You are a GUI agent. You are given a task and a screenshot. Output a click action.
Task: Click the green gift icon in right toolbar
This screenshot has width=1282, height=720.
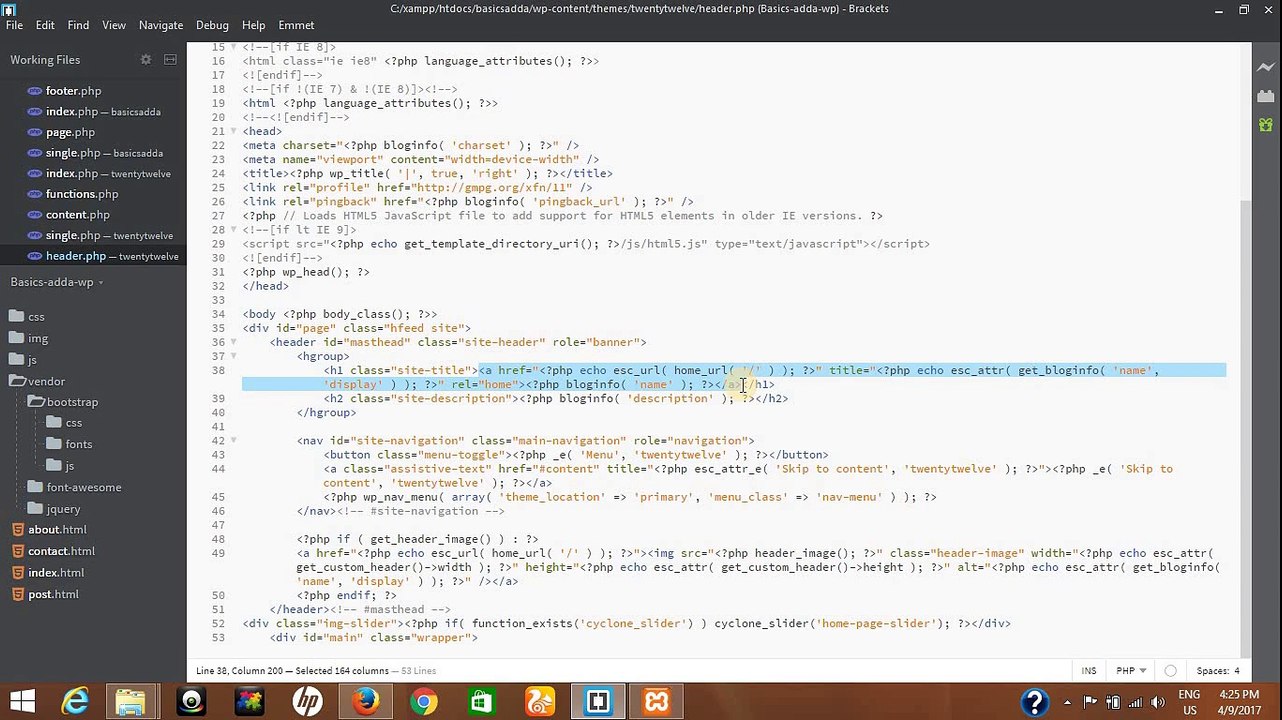pyautogui.click(x=1266, y=125)
